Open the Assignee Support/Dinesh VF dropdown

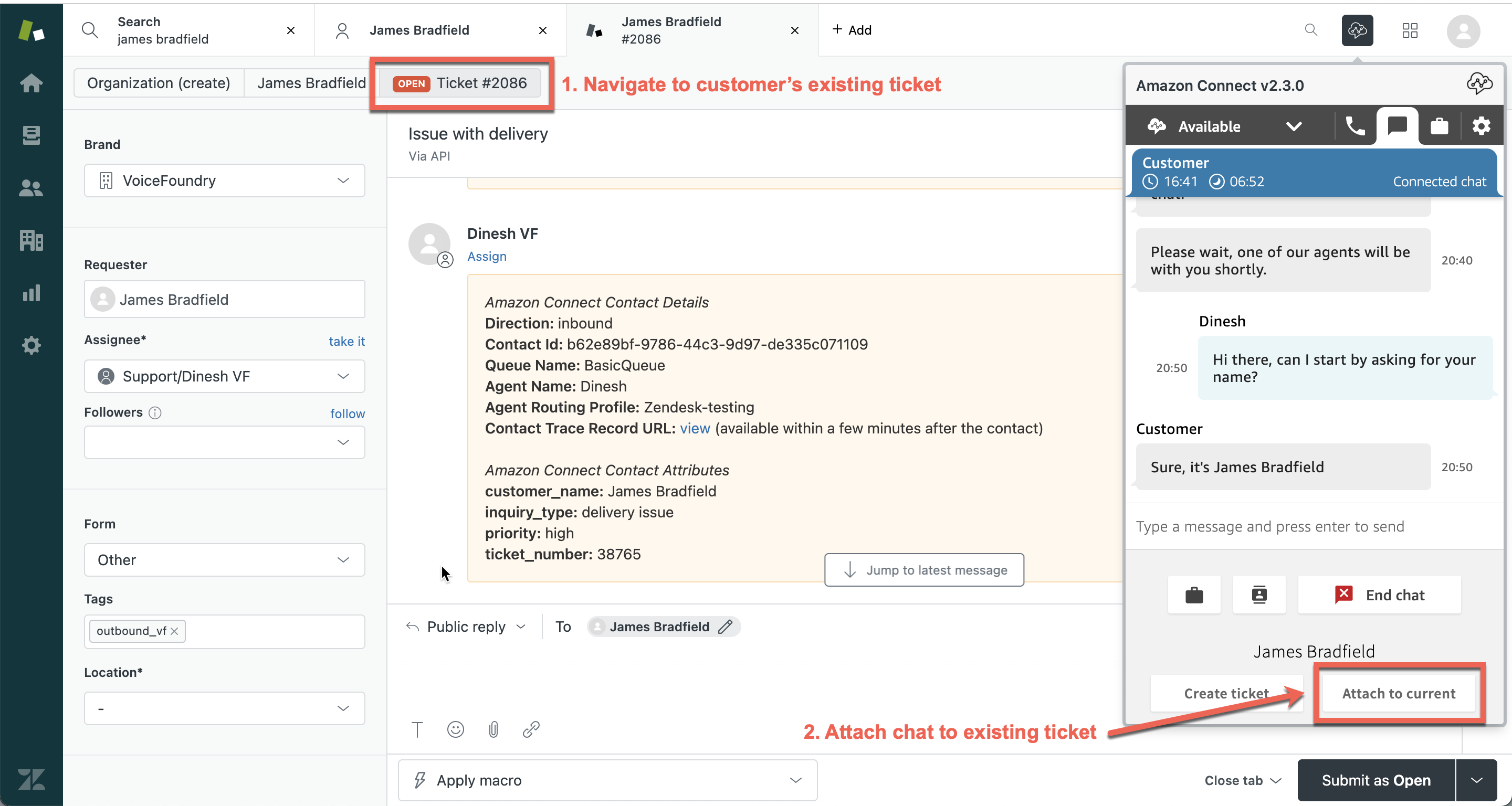pos(224,376)
